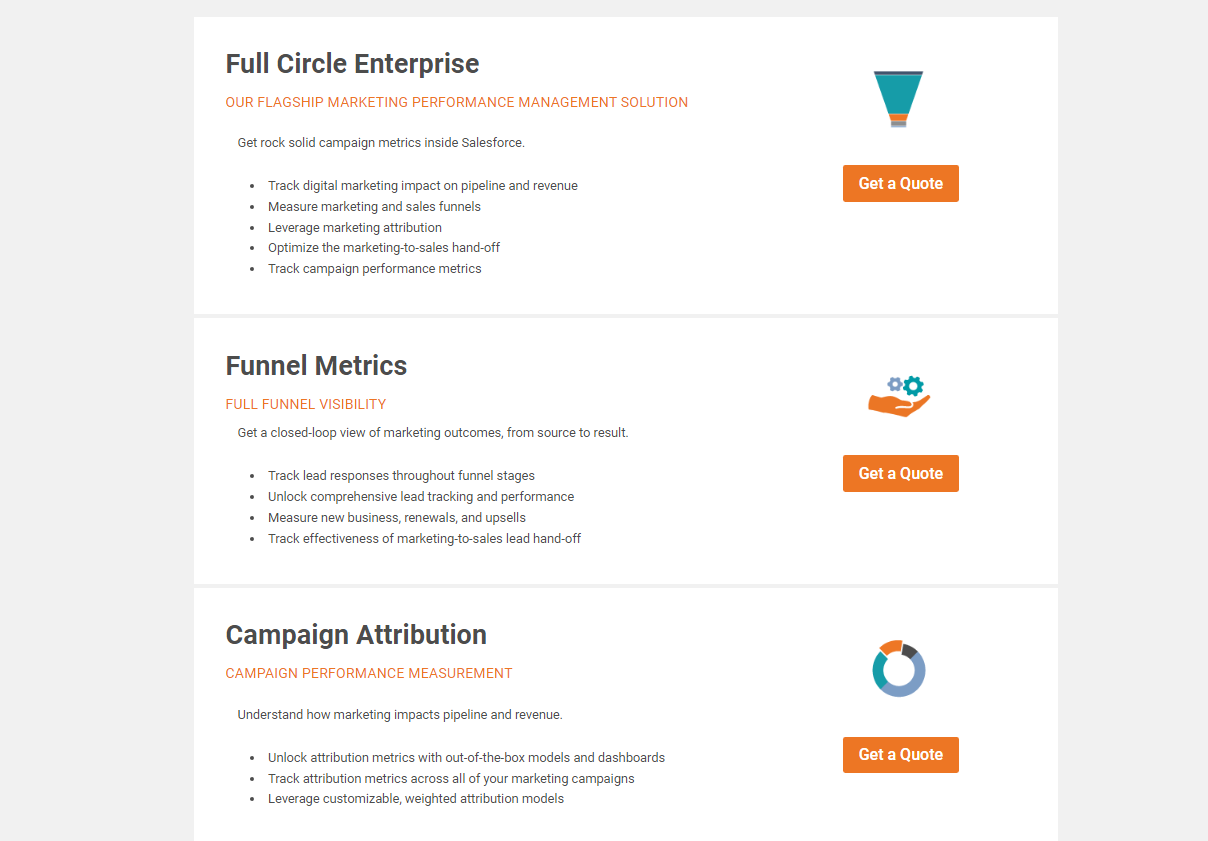Open the Full Circle Enterprise heading link

tap(352, 63)
